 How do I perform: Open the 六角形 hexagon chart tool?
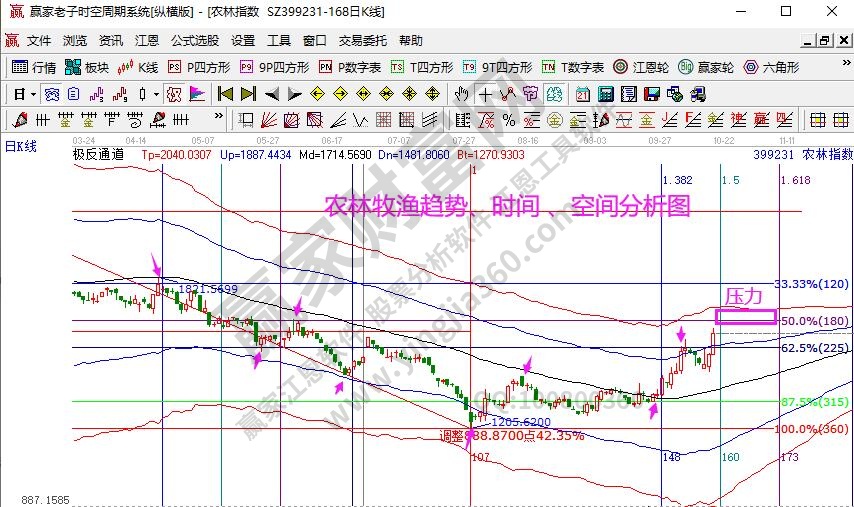(x=771, y=68)
